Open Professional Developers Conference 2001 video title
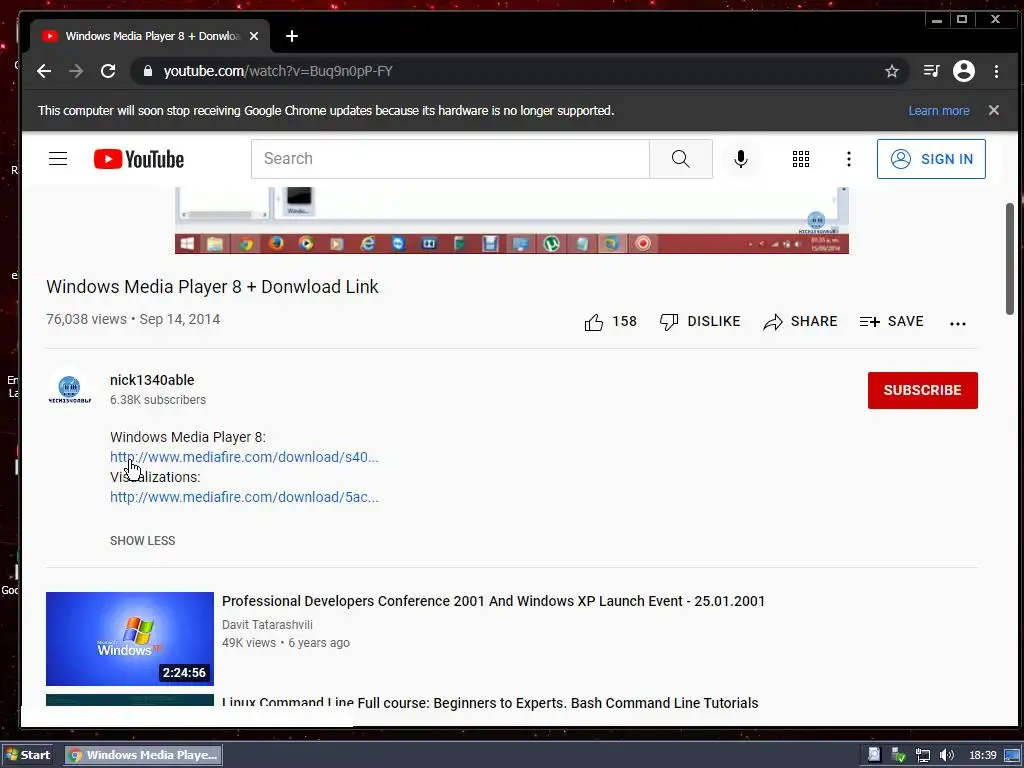The height and width of the screenshot is (768, 1024). click(x=493, y=601)
